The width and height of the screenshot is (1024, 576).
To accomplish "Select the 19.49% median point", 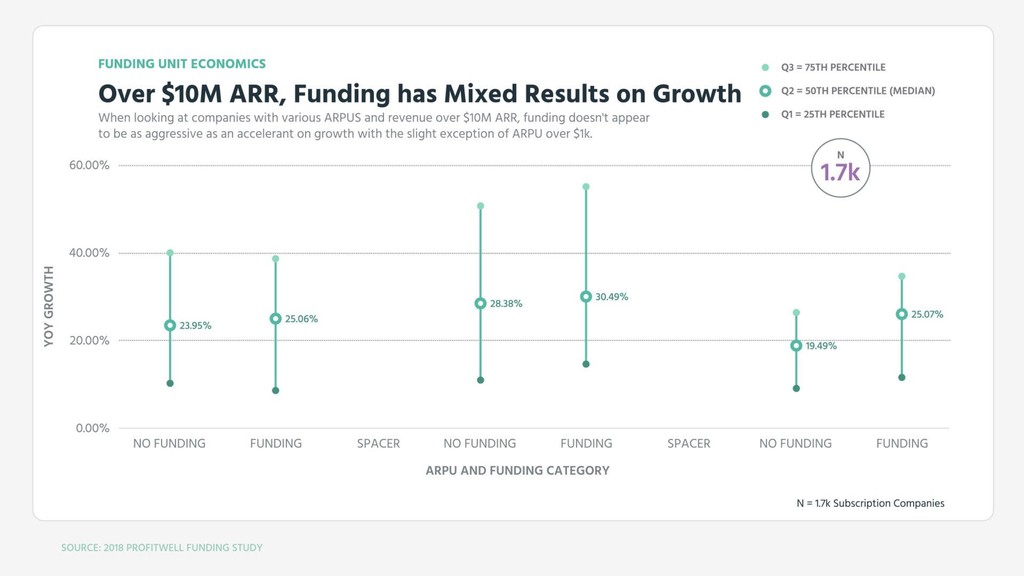I will (x=796, y=345).
